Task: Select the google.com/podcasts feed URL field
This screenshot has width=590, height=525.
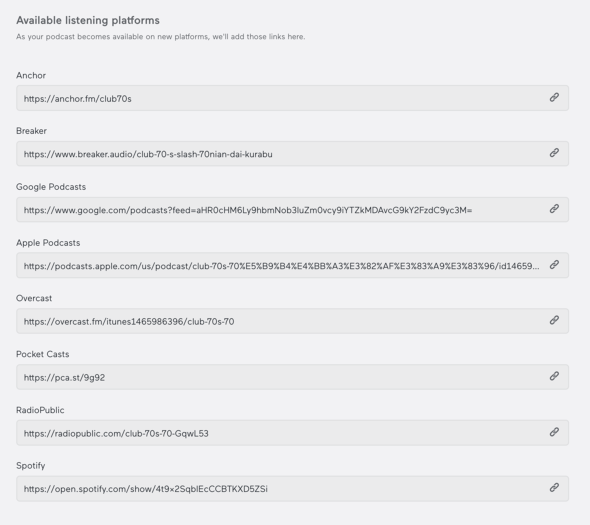Action: (x=292, y=210)
